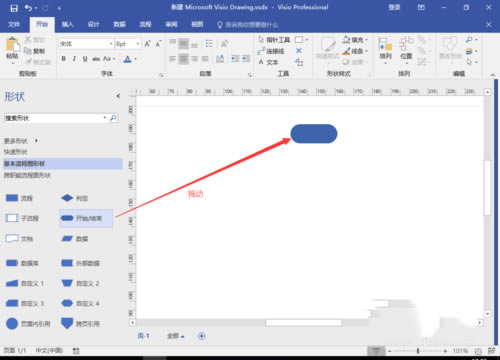Open the Arrange (排列) dropdown
The height and width of the screenshot is (360, 500).
pyautogui.click(x=385, y=50)
